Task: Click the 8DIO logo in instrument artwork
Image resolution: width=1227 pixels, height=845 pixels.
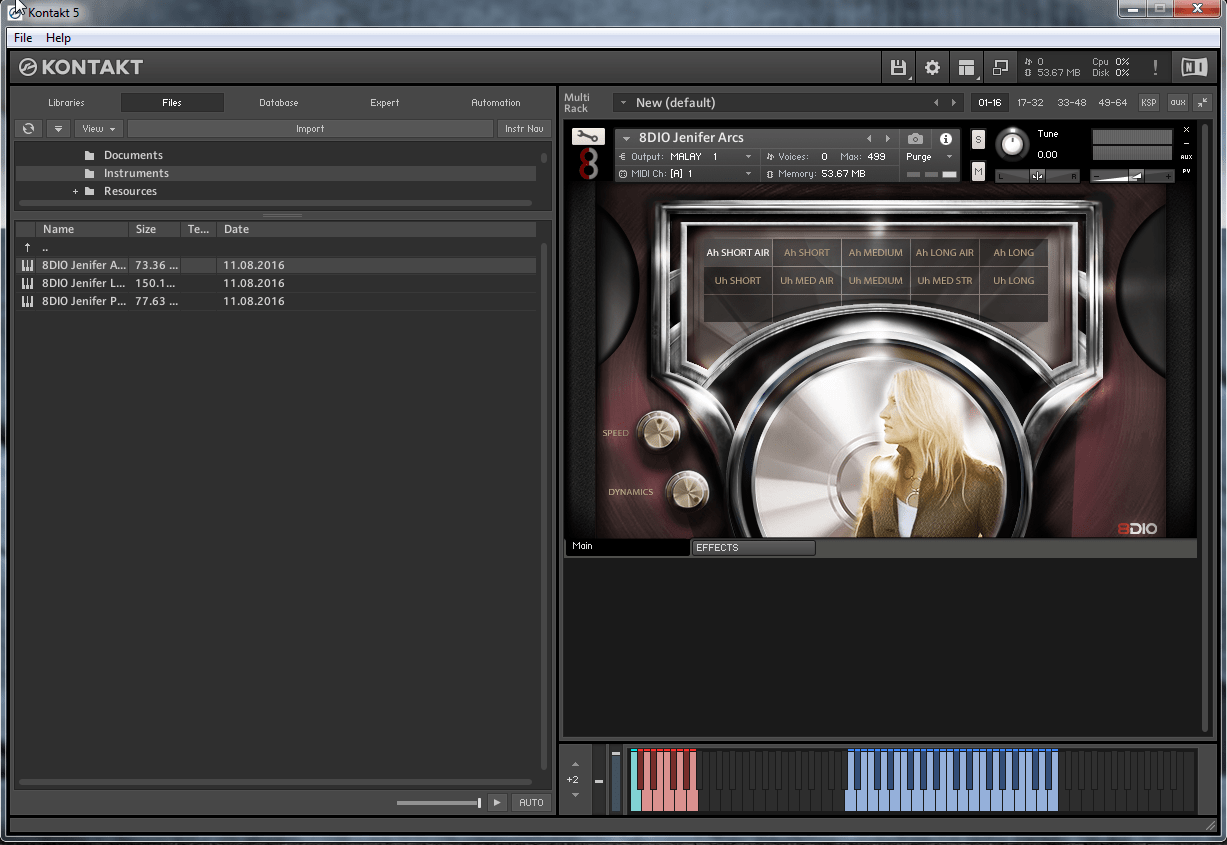Action: click(x=1137, y=528)
